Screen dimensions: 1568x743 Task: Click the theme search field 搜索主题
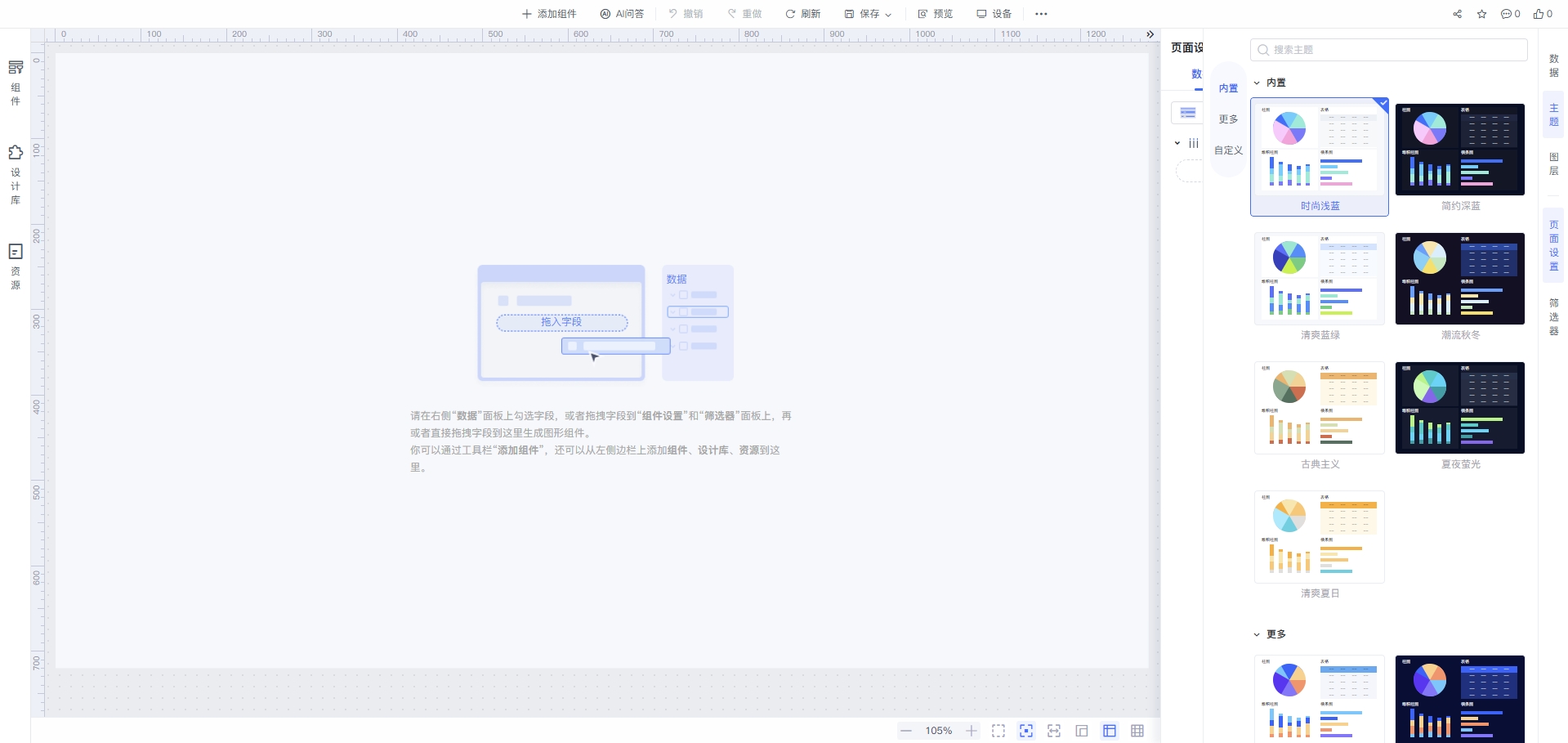click(x=1388, y=50)
